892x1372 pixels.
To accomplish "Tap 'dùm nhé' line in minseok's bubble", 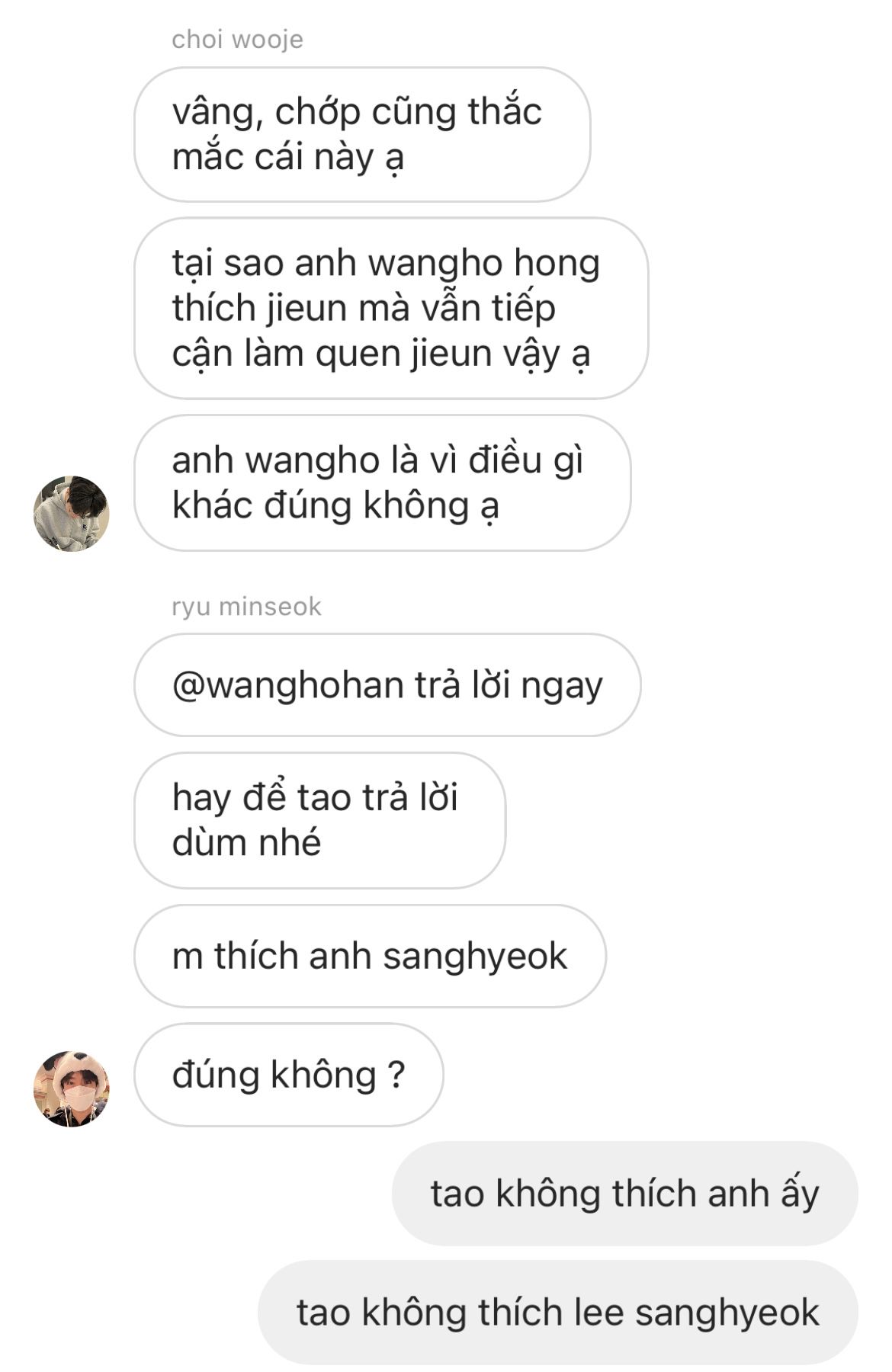I will [x=246, y=842].
